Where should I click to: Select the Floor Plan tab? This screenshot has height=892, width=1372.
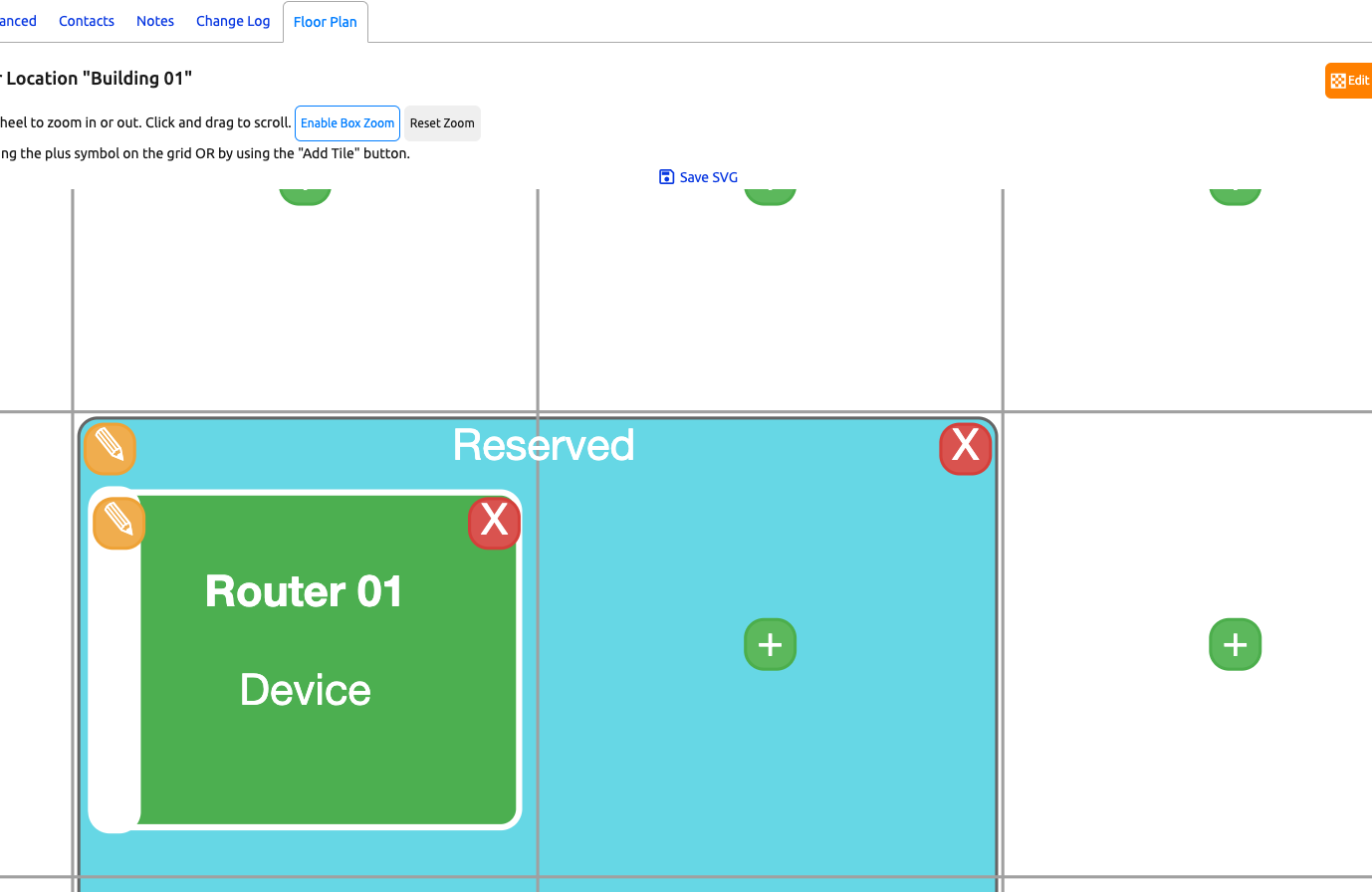pyautogui.click(x=326, y=22)
